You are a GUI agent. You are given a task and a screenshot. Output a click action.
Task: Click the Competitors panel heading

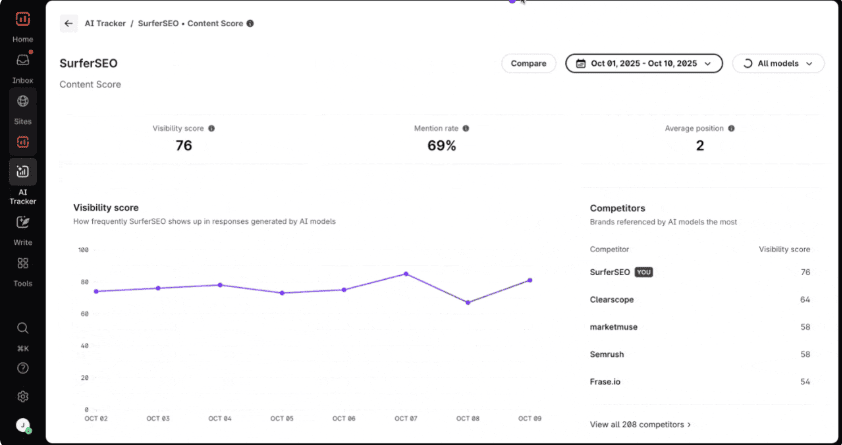click(x=618, y=208)
